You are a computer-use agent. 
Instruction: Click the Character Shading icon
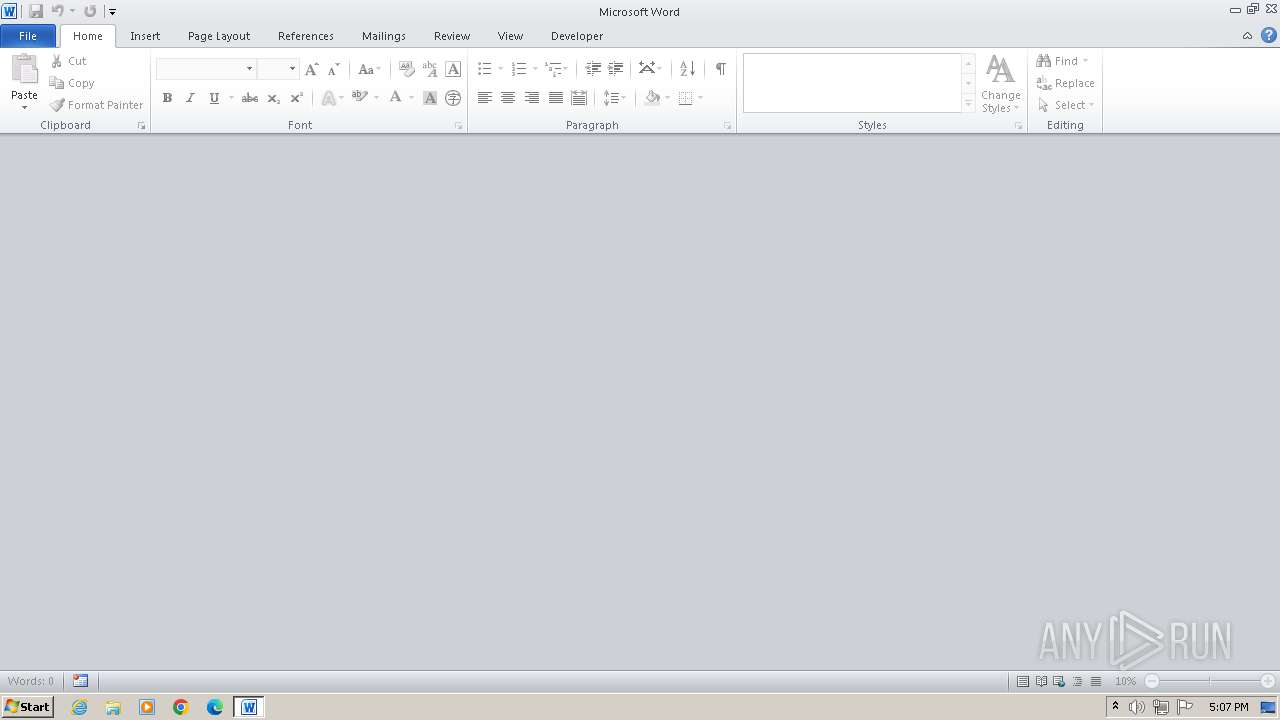(430, 98)
